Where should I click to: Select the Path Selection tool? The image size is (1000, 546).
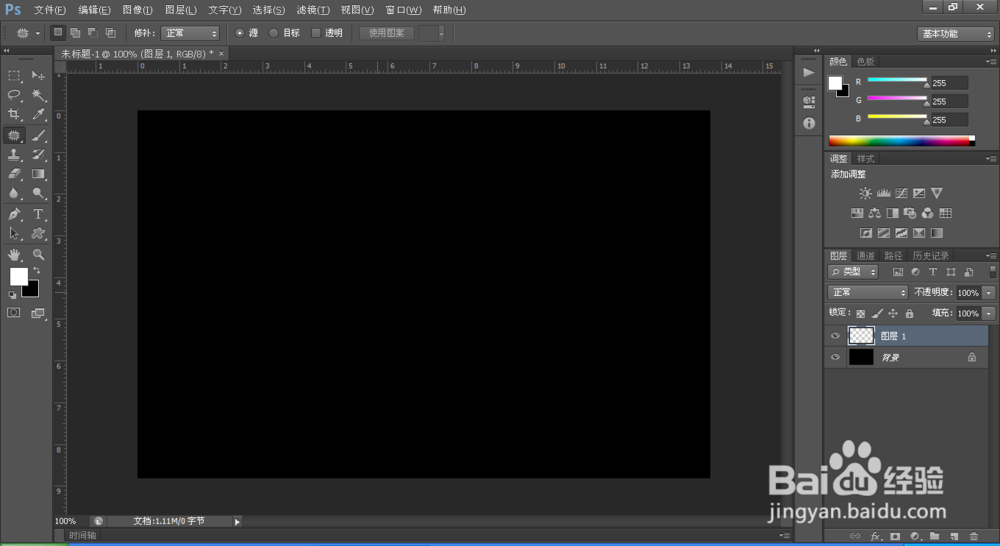tap(14, 233)
